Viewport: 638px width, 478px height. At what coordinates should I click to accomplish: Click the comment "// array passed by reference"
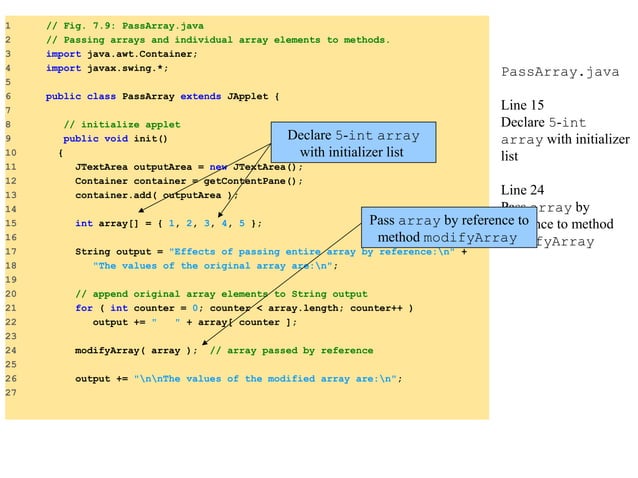tap(292, 351)
